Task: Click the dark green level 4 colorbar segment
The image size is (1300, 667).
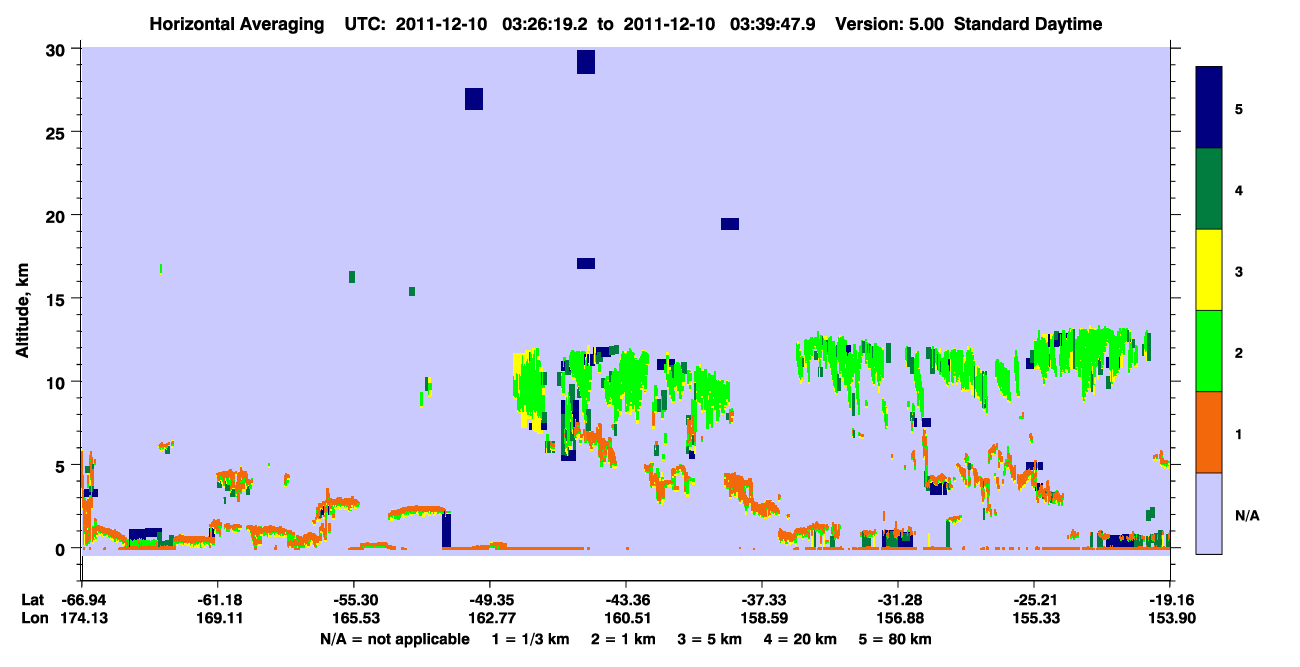Action: 1209,189
